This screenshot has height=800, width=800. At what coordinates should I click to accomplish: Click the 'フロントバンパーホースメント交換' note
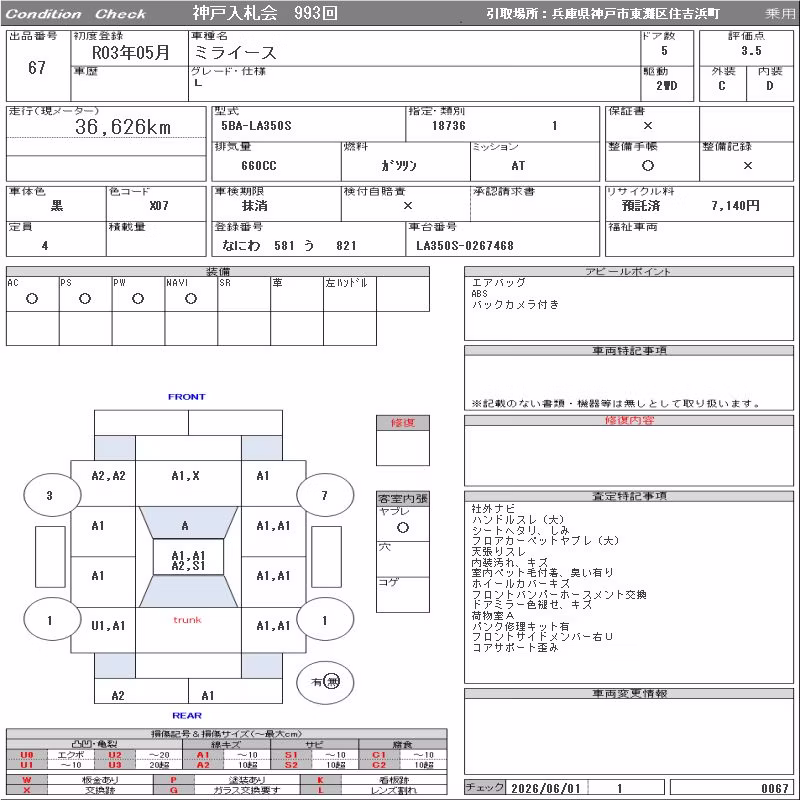[x=559, y=594]
